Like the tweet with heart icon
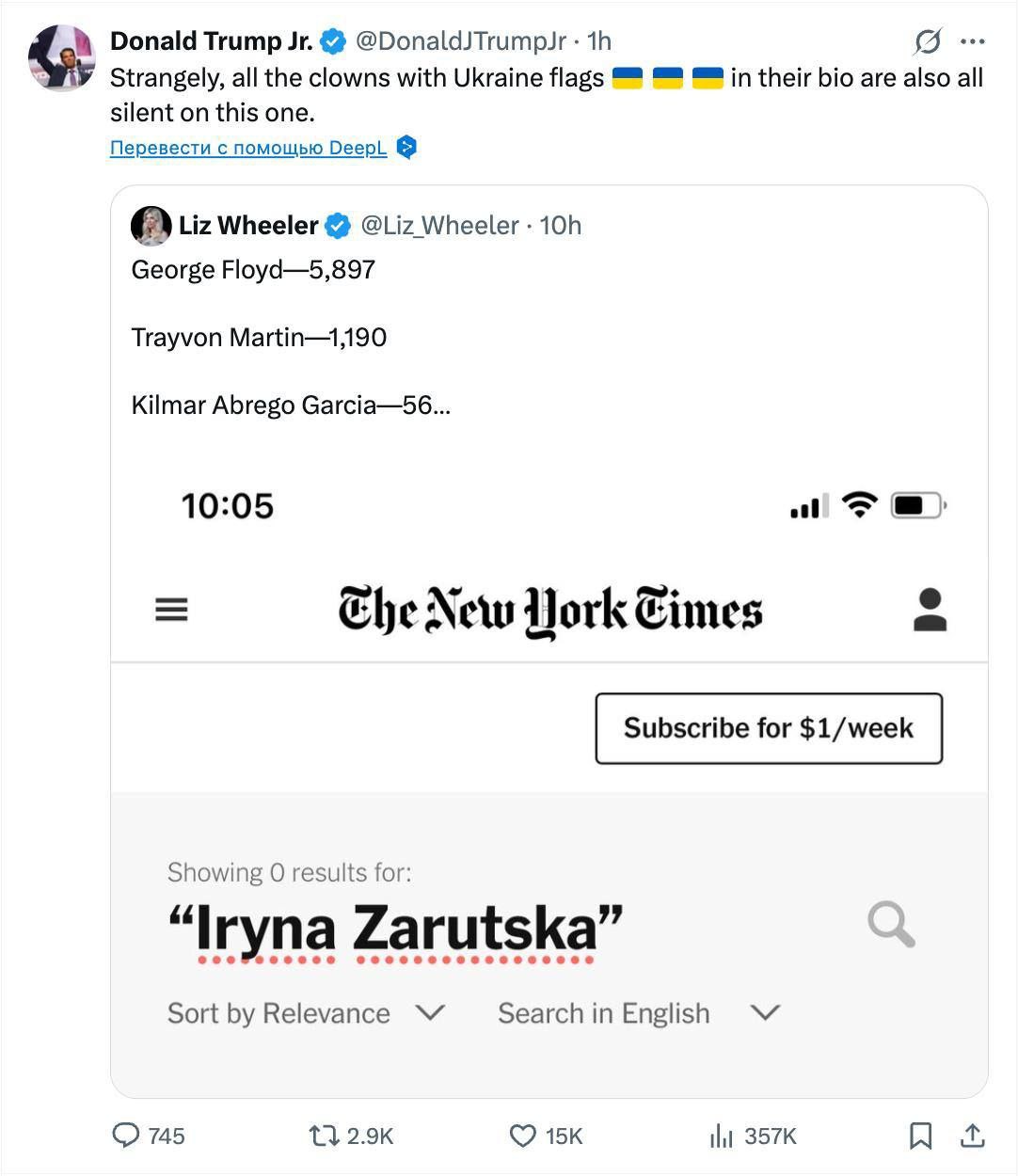Image resolution: width=1018 pixels, height=1176 pixels. click(x=523, y=1136)
